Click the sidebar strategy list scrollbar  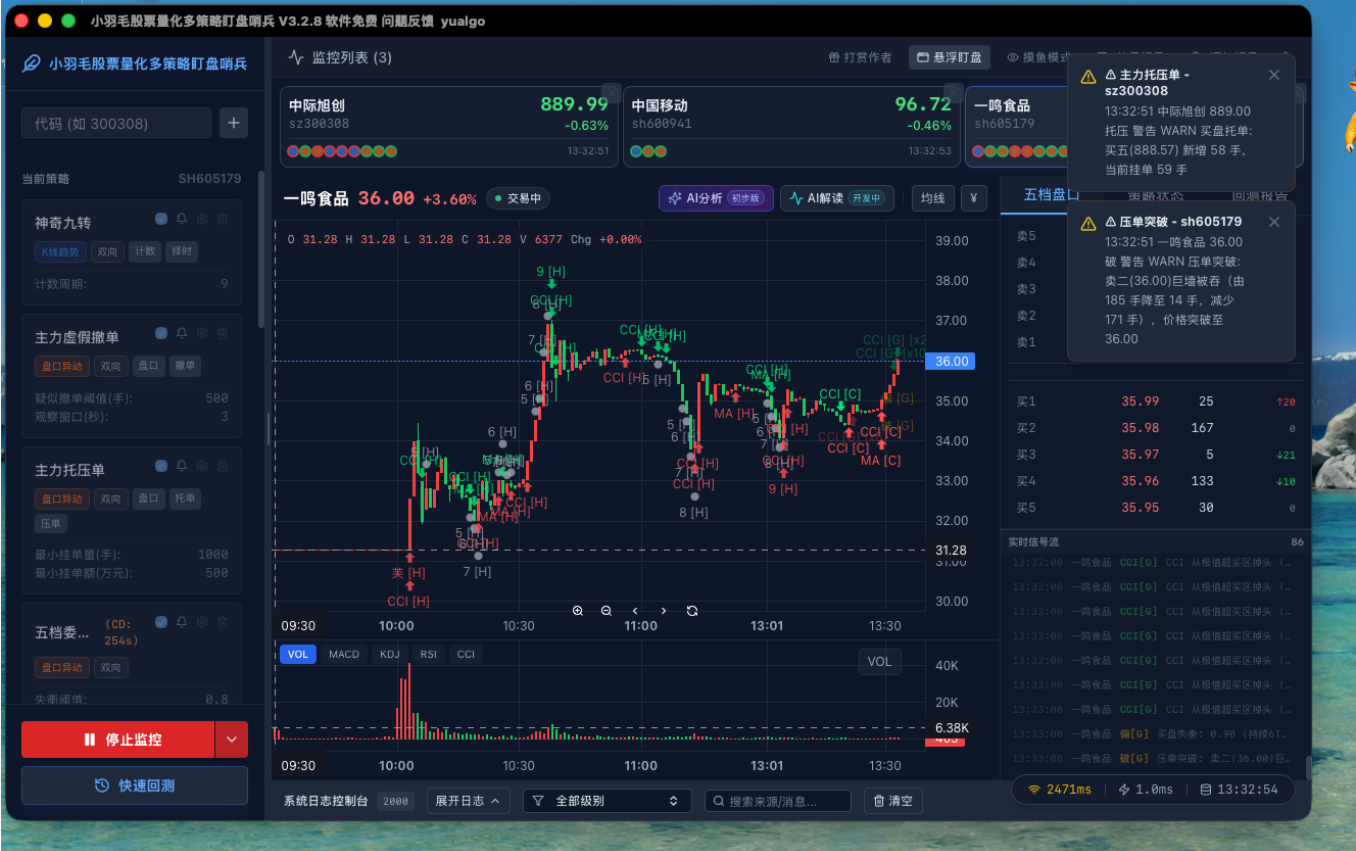(262, 250)
